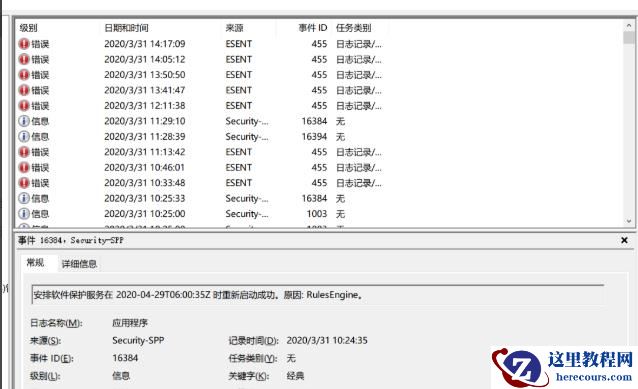Click info icon for 10:25:33 event
Screen dimensions: 638x389
coord(24,199)
